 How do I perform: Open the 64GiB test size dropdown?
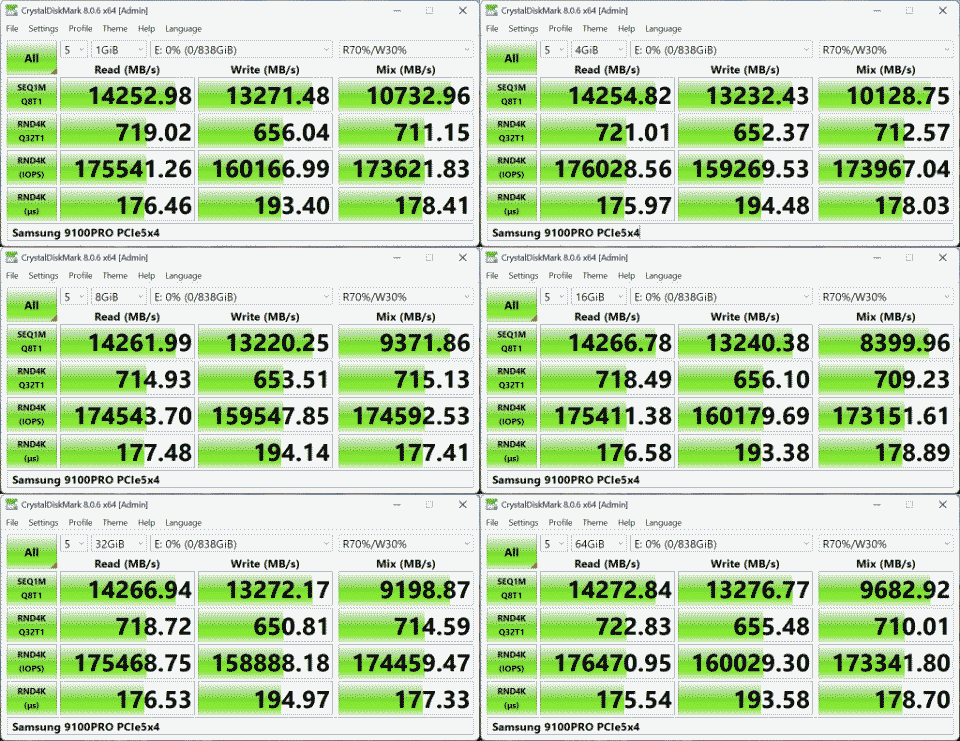coord(599,544)
